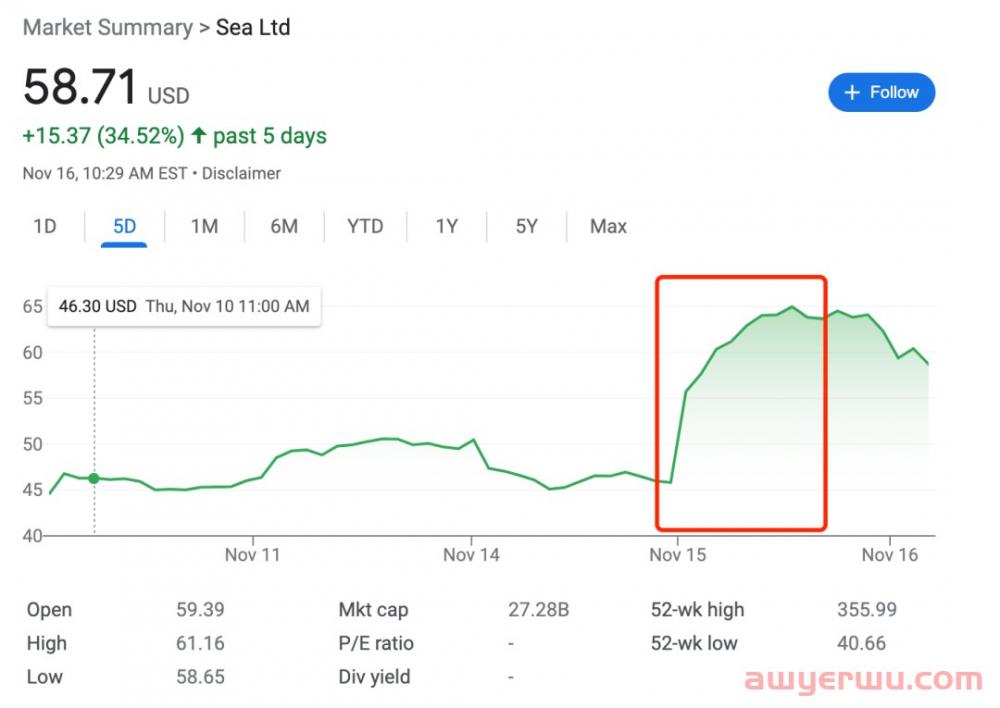Click the Open value 59.39
This screenshot has width=1000, height=708.
click(x=200, y=610)
